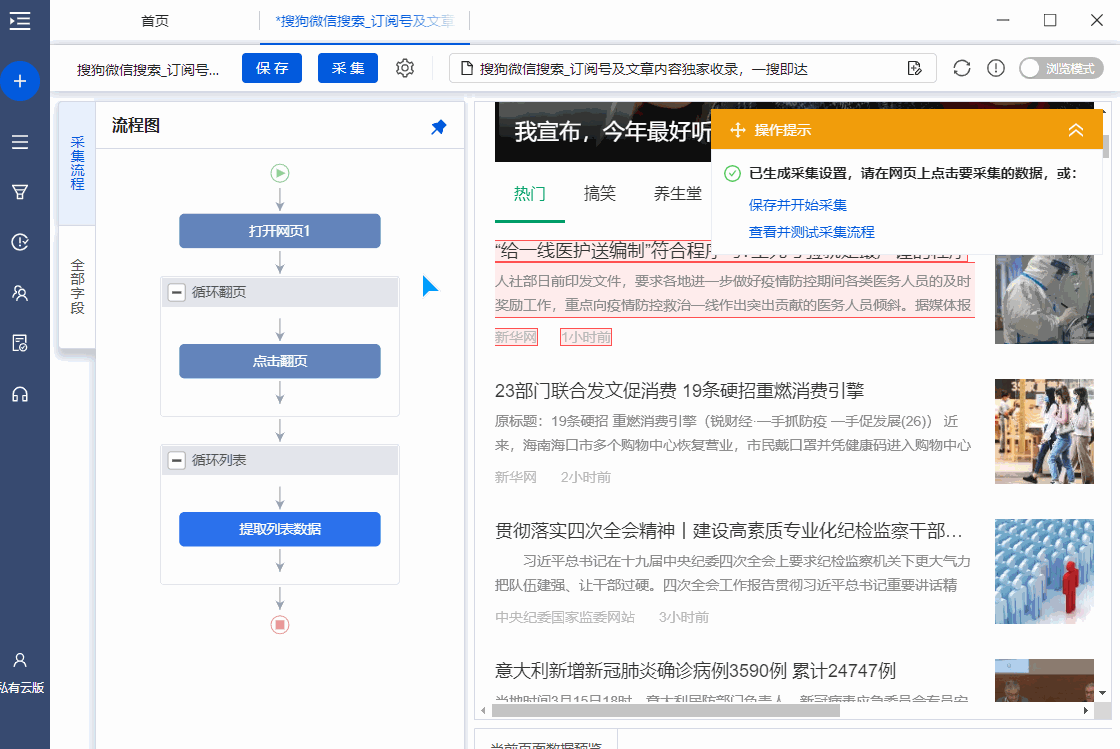The width and height of the screenshot is (1120, 749).
Task: Open the 搞笑 category tab on web page
Action: [599, 193]
